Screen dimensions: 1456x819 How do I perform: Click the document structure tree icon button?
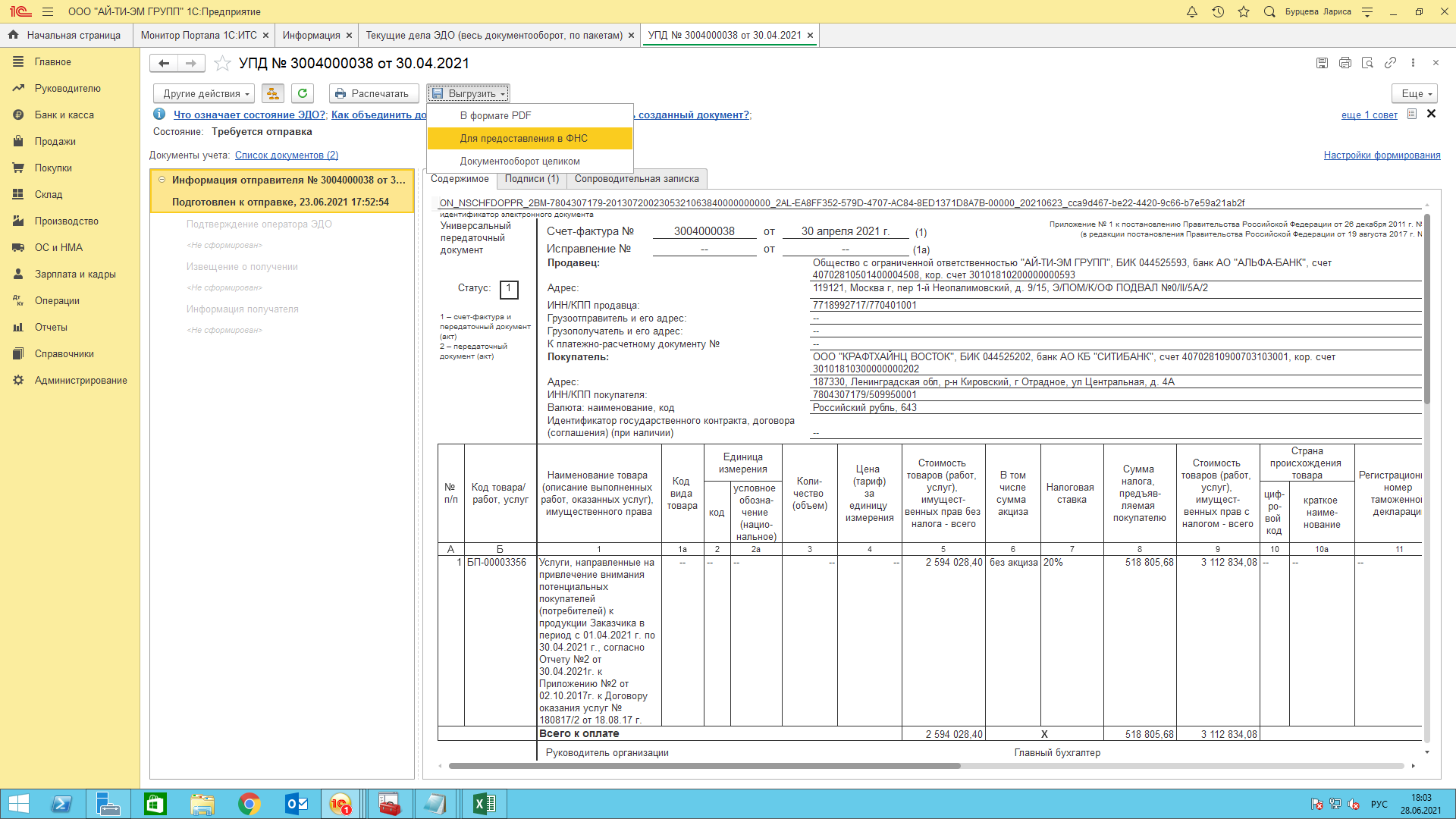tap(272, 93)
